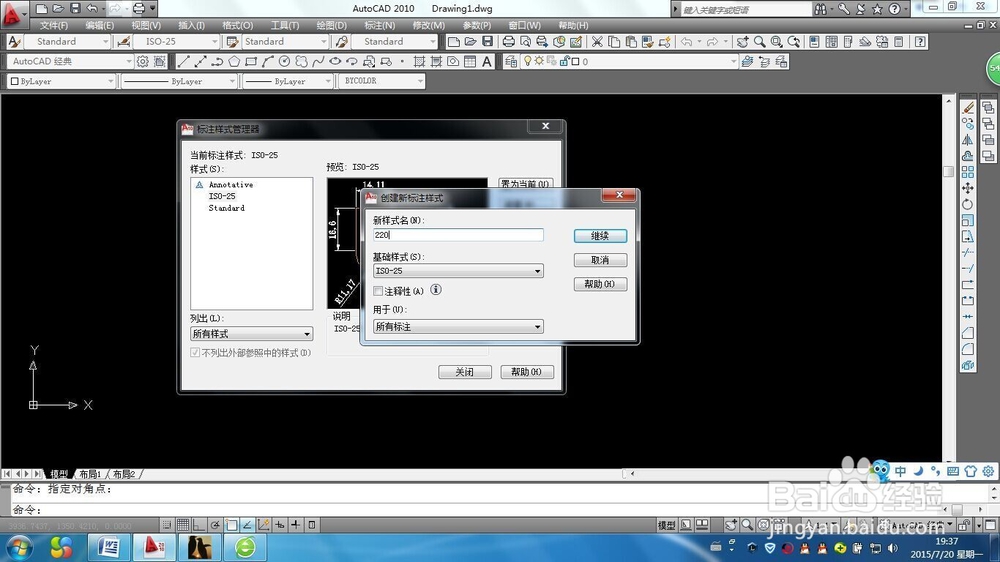Image resolution: width=1000 pixels, height=562 pixels.
Task: Toggle 不列出外部参照中的样式 checkbox
Action: click(195, 352)
